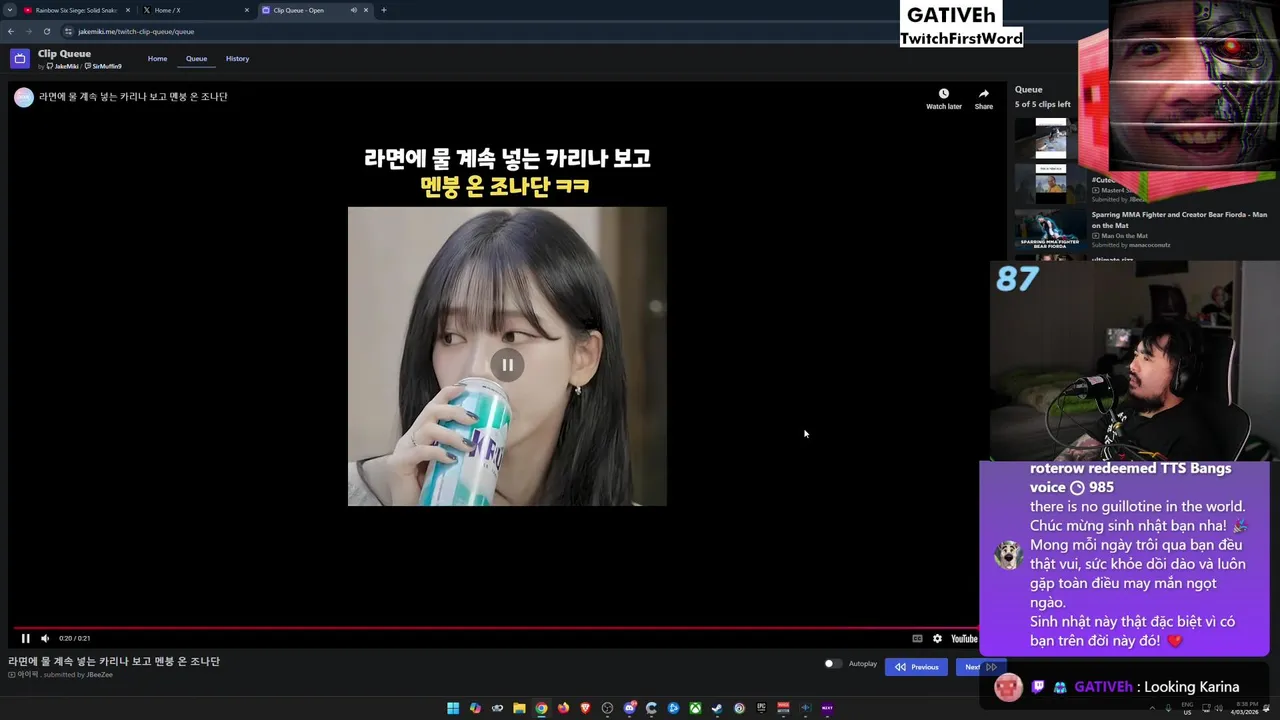Open YouTube player settings gear
This screenshot has height=720, width=1280.
tap(937, 638)
